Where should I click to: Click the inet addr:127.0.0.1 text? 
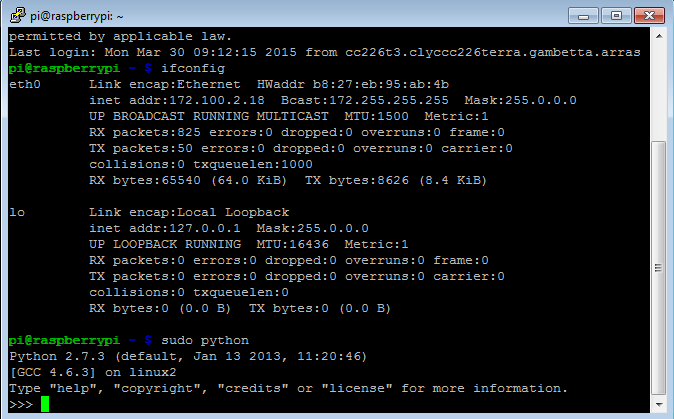click(165, 228)
